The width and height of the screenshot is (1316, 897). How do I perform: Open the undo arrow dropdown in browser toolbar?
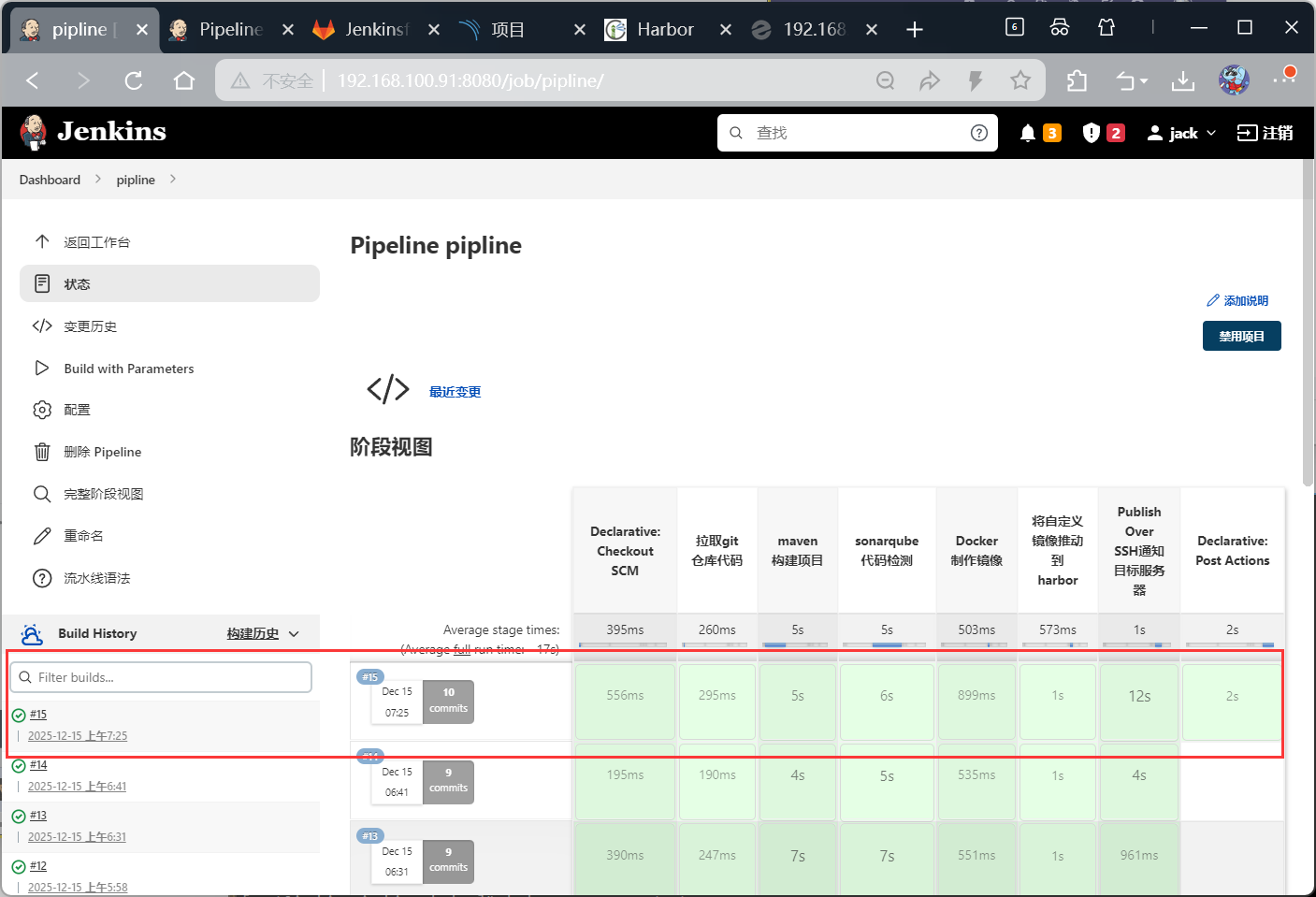pos(1132,81)
